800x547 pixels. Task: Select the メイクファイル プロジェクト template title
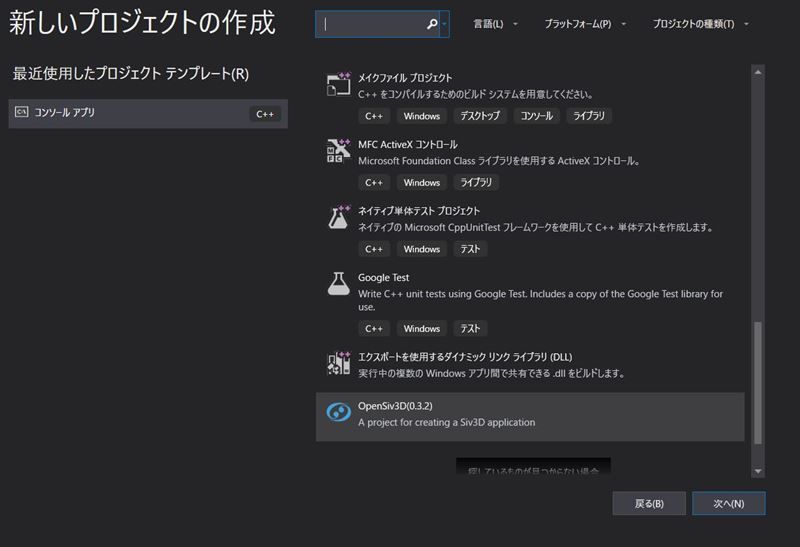pyautogui.click(x=405, y=78)
